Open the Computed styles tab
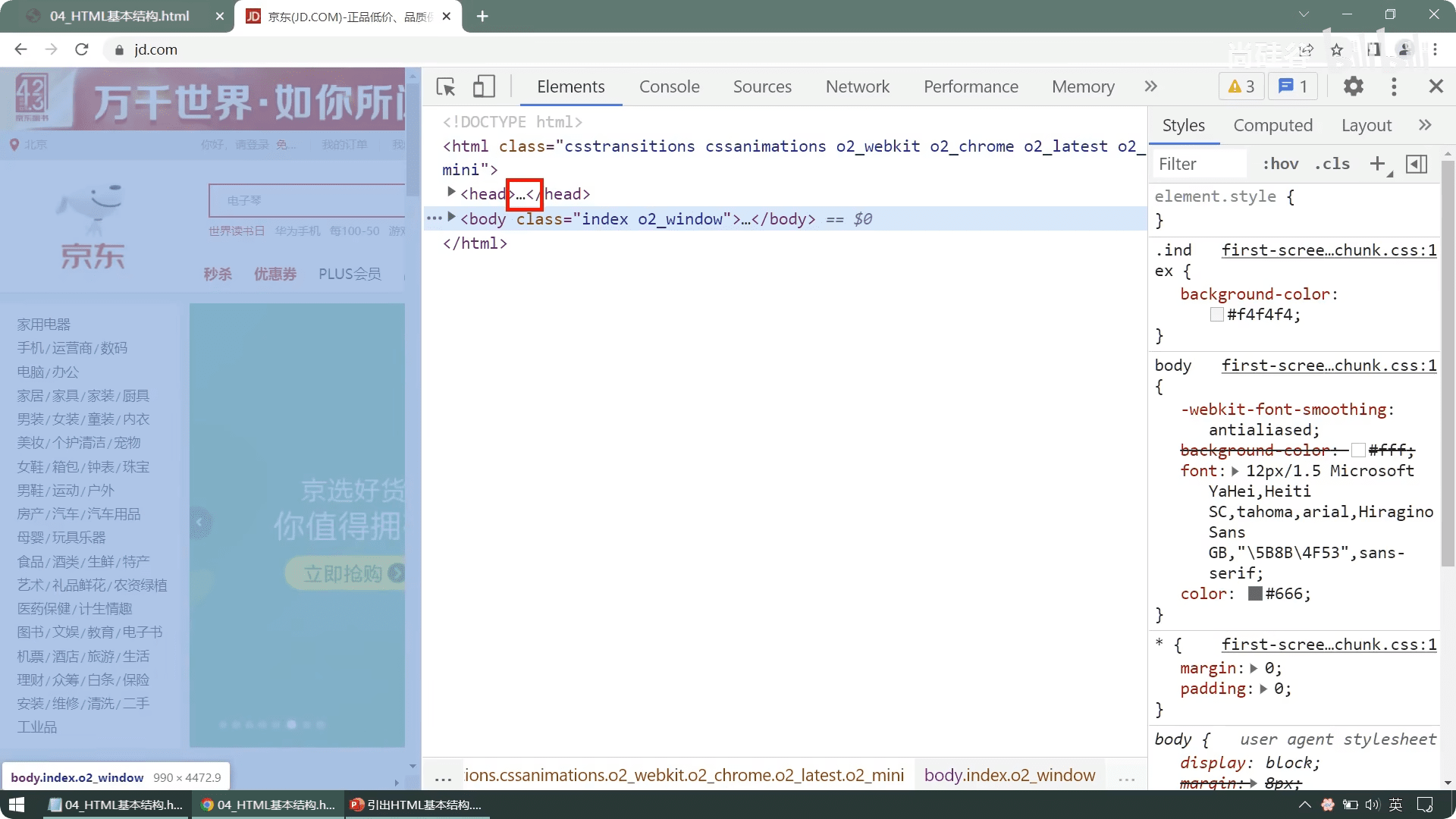Screen dimensions: 1456x819 point(1272,125)
